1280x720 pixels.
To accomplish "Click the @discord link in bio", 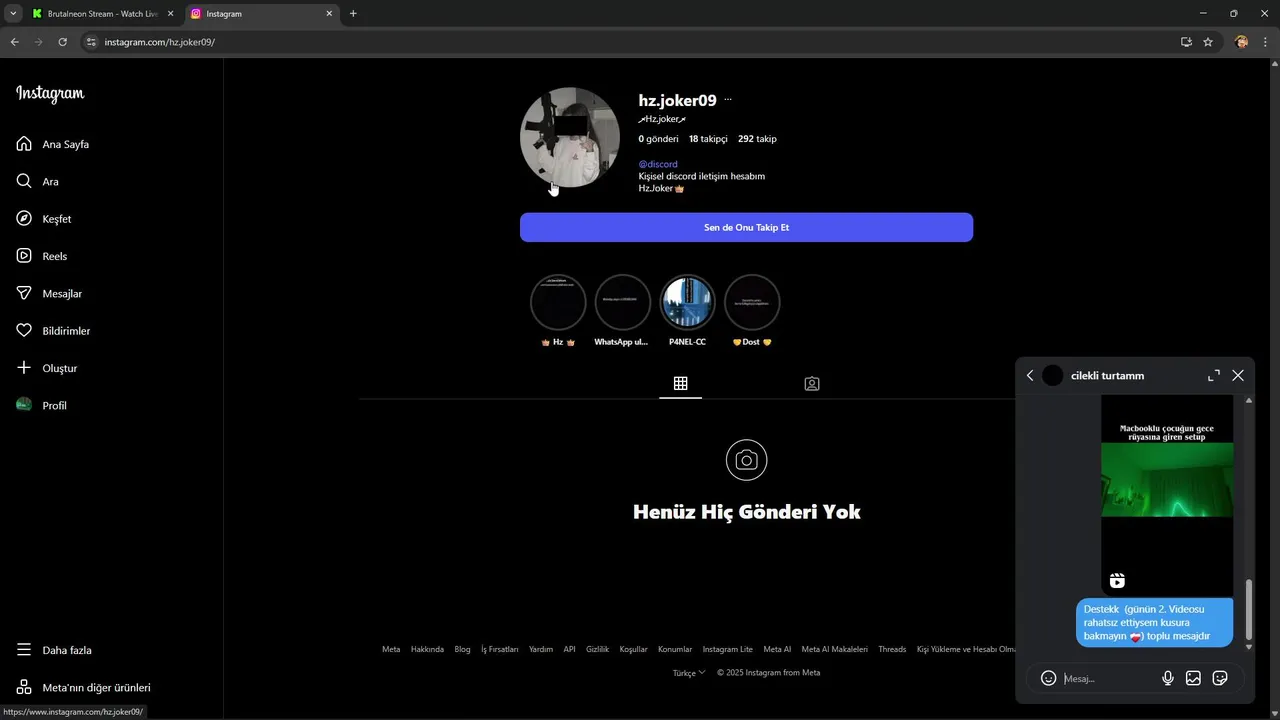I will tap(658, 164).
